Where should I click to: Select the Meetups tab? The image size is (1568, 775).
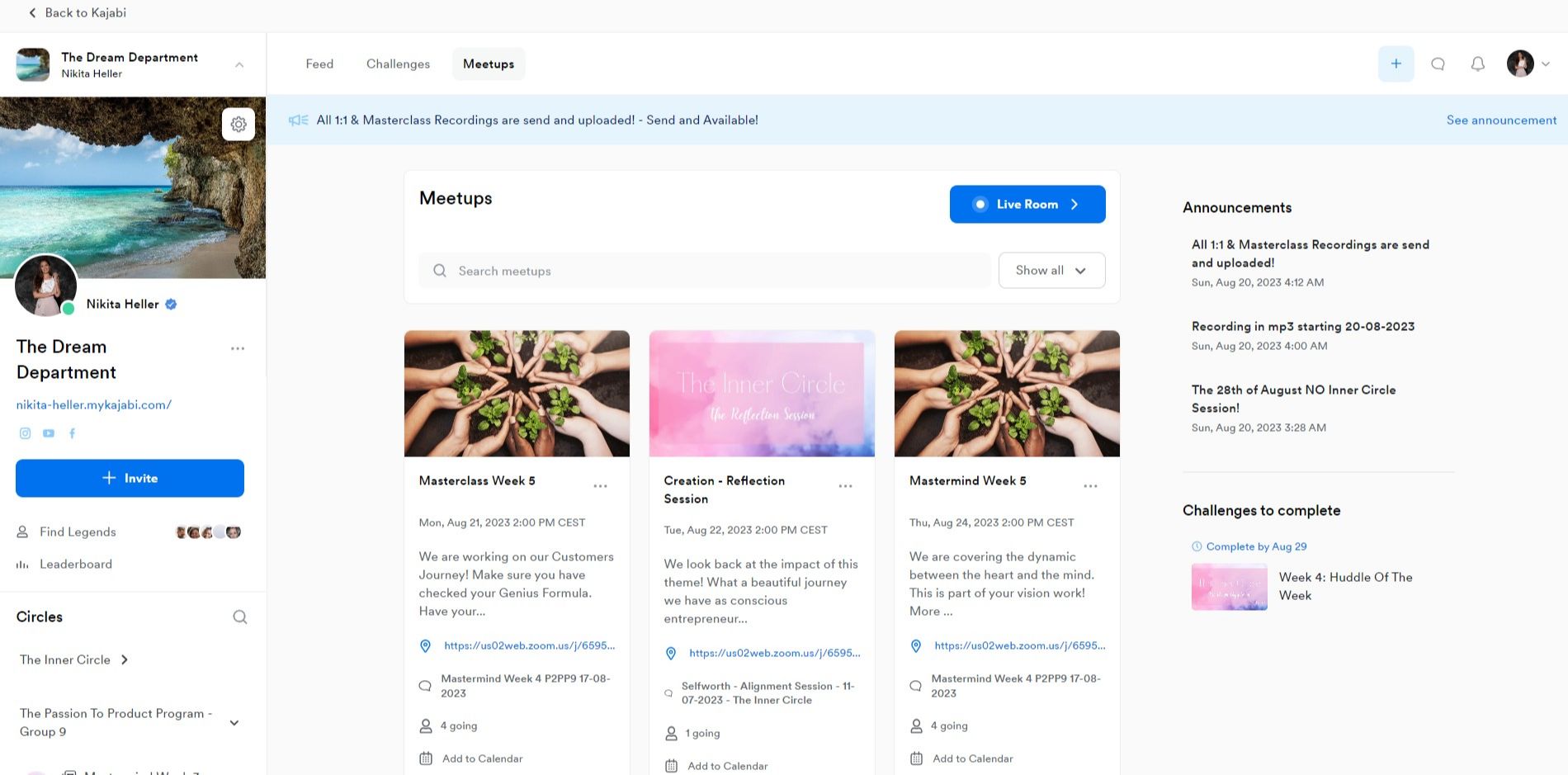tap(489, 64)
